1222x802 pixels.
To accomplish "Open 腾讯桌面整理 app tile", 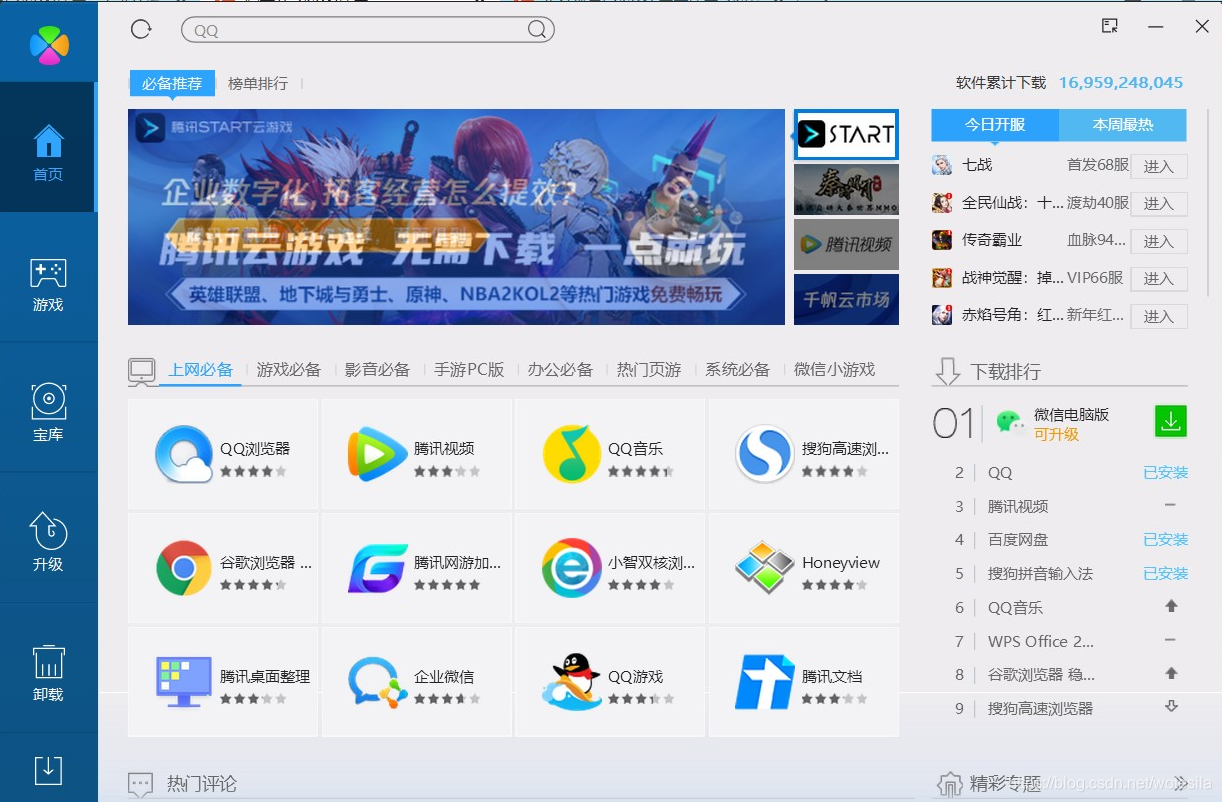I will 223,682.
